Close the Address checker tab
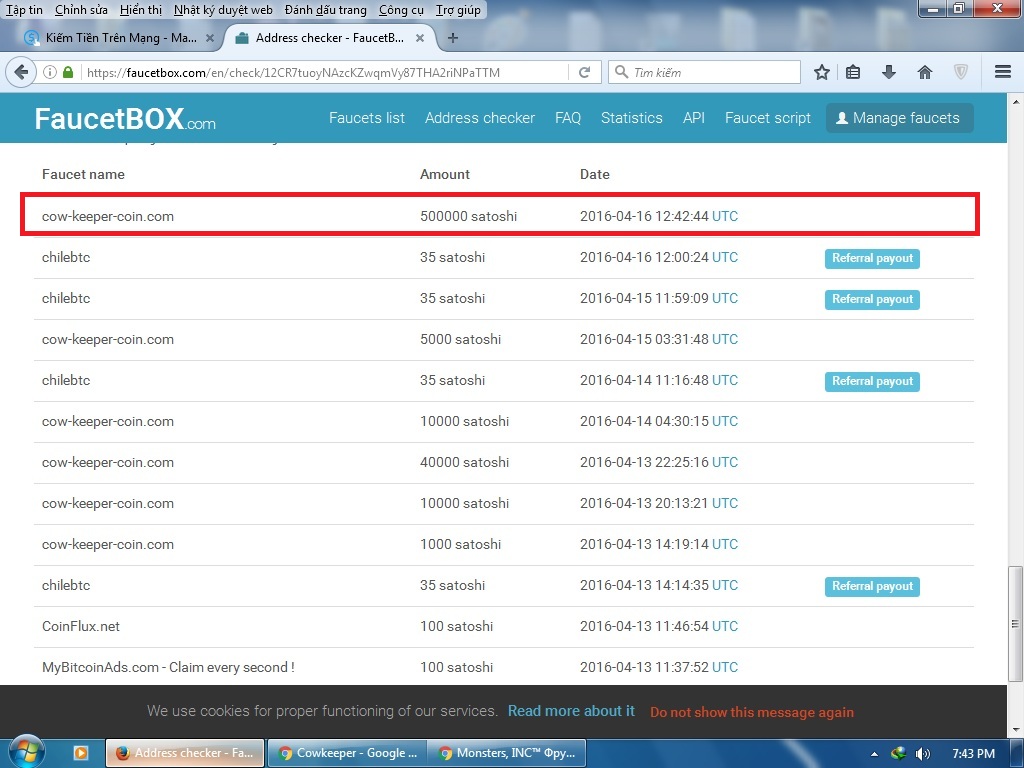1024x768 pixels. (x=420, y=38)
